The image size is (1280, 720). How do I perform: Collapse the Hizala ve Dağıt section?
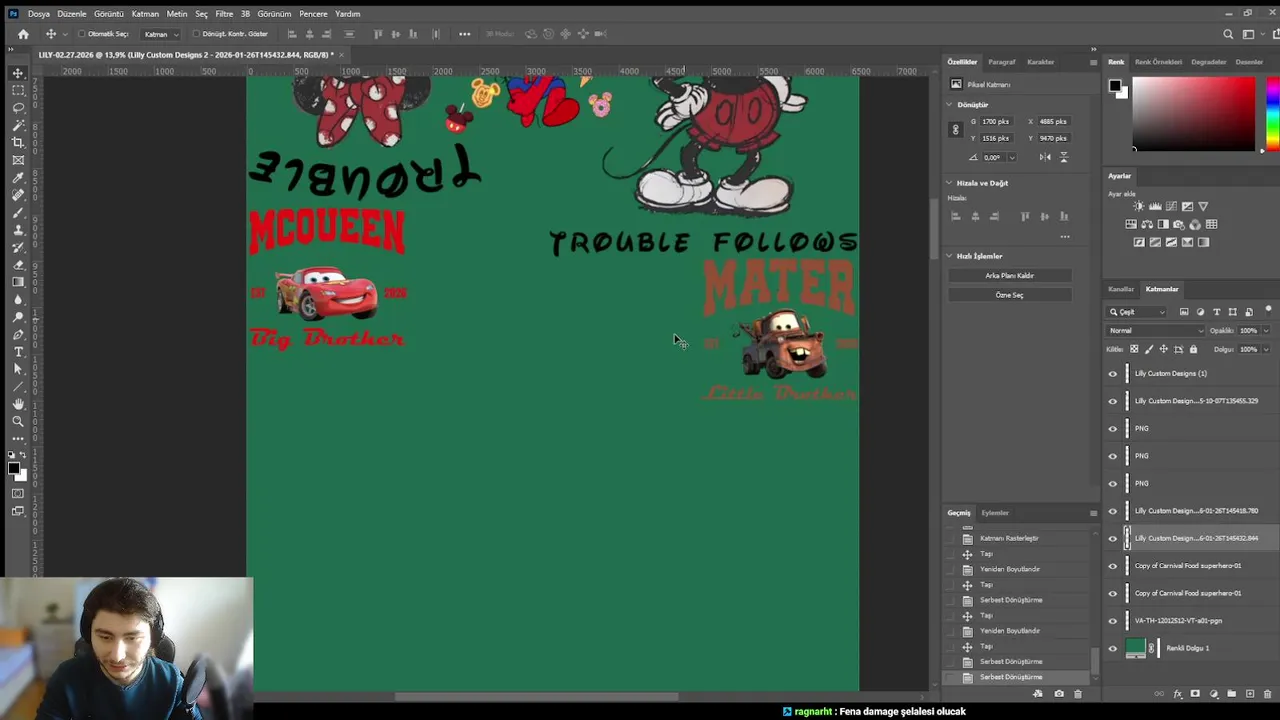950,183
